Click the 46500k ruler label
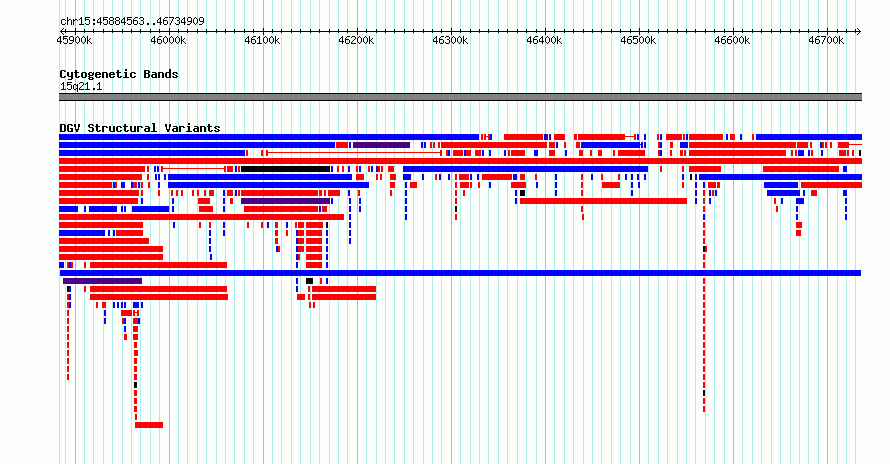The height and width of the screenshot is (464, 890). coord(638,40)
